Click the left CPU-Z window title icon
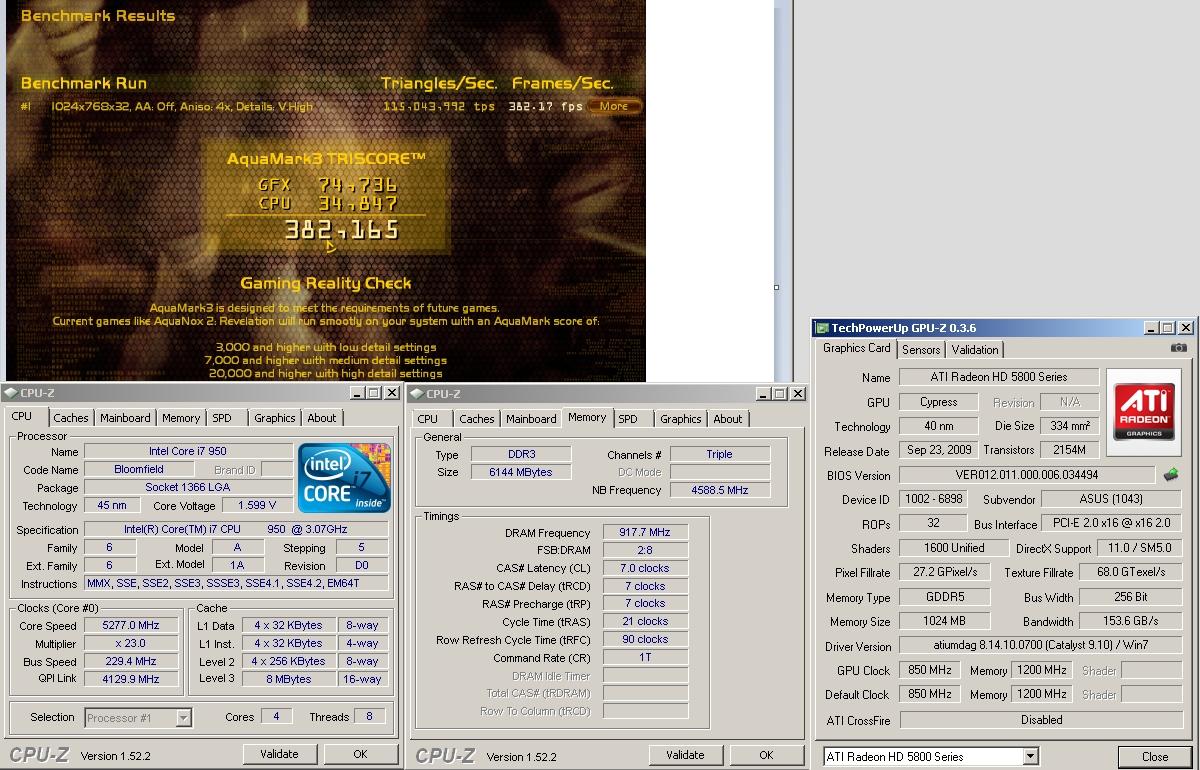1200x770 pixels. pyautogui.click(x=12, y=394)
